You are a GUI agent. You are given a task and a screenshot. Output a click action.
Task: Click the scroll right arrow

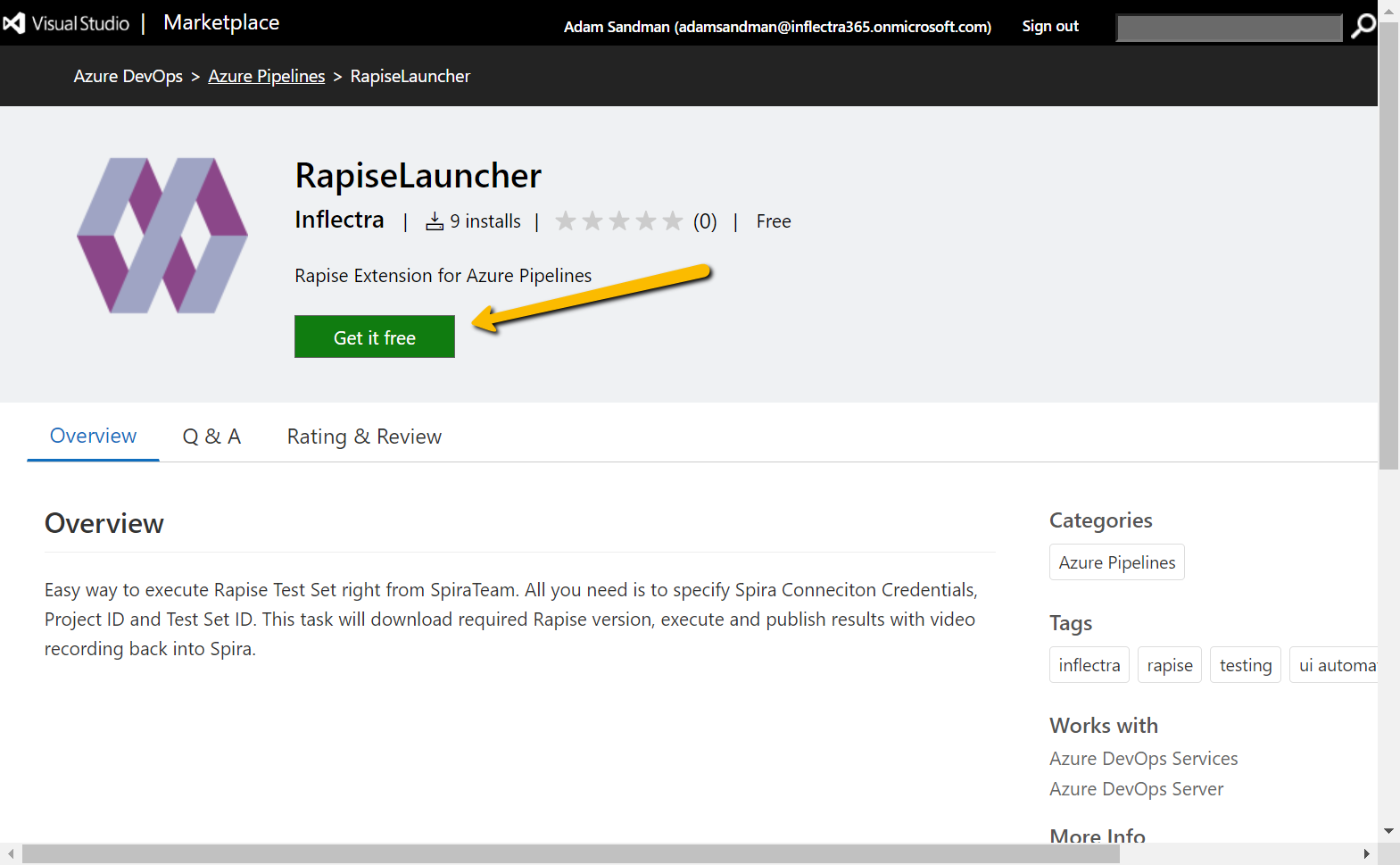click(1366, 854)
